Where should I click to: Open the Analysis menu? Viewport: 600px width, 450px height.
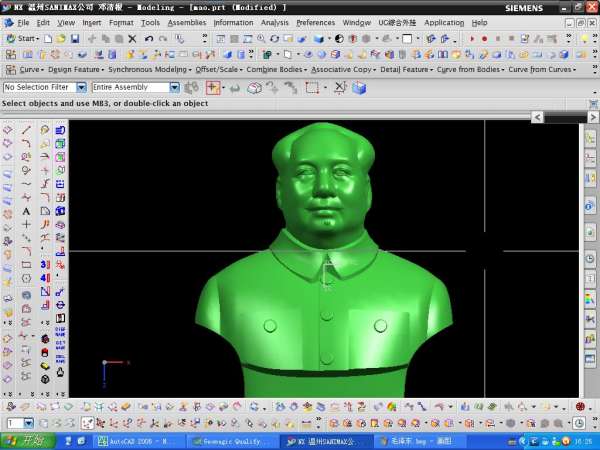click(275, 23)
